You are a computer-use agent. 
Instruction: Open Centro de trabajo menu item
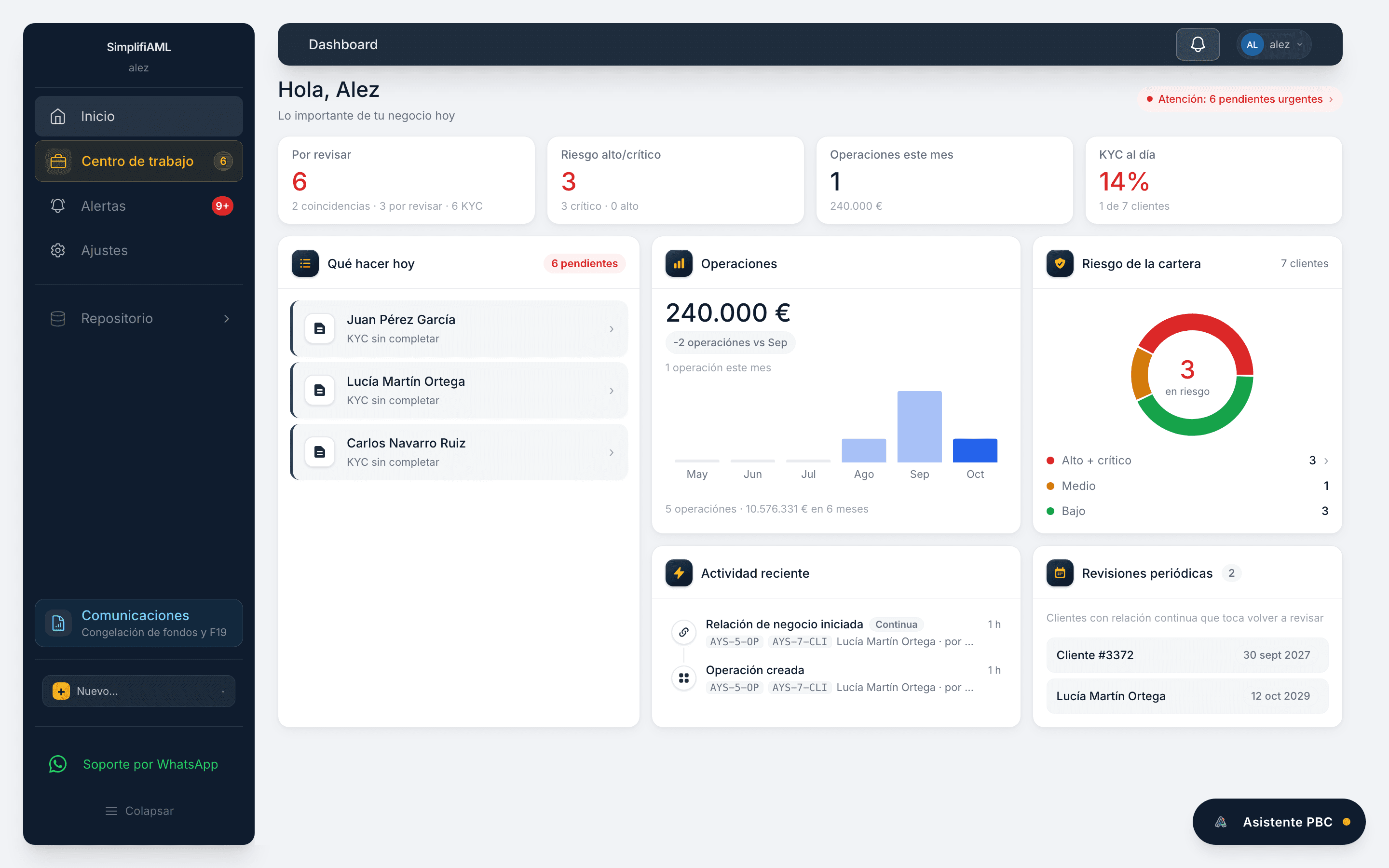tap(139, 162)
